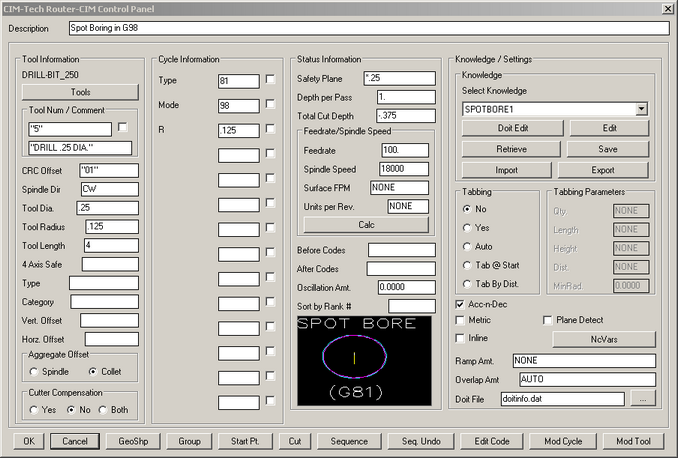This screenshot has height=458, width=678.
Task: Click the Tool Length field
Action: tap(112, 245)
